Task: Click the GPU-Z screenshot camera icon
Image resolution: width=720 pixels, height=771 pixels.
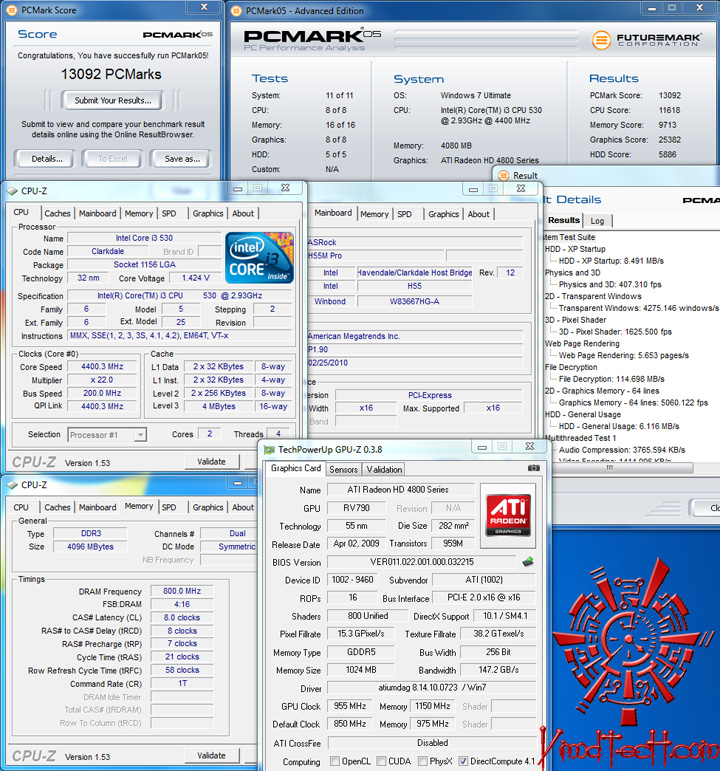Action: 533,468
